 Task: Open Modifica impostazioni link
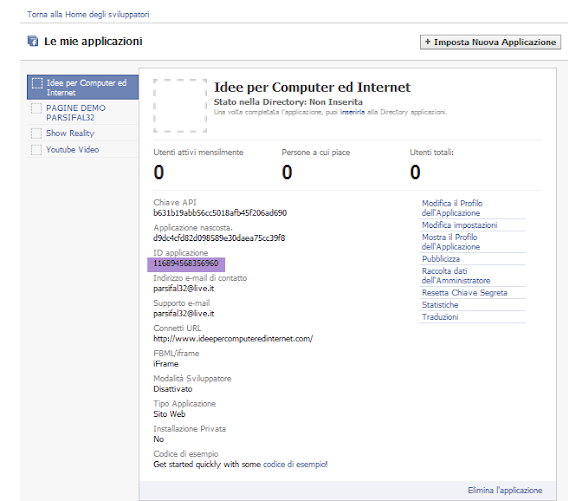coord(459,225)
